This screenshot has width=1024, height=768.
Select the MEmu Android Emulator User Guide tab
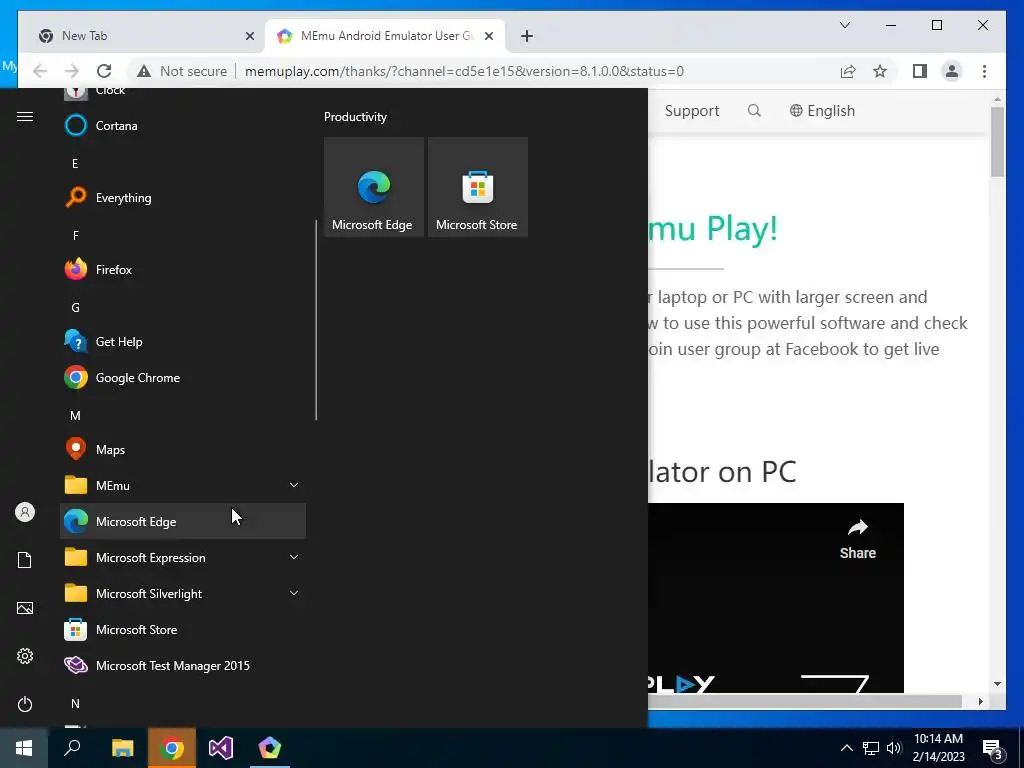(385, 36)
